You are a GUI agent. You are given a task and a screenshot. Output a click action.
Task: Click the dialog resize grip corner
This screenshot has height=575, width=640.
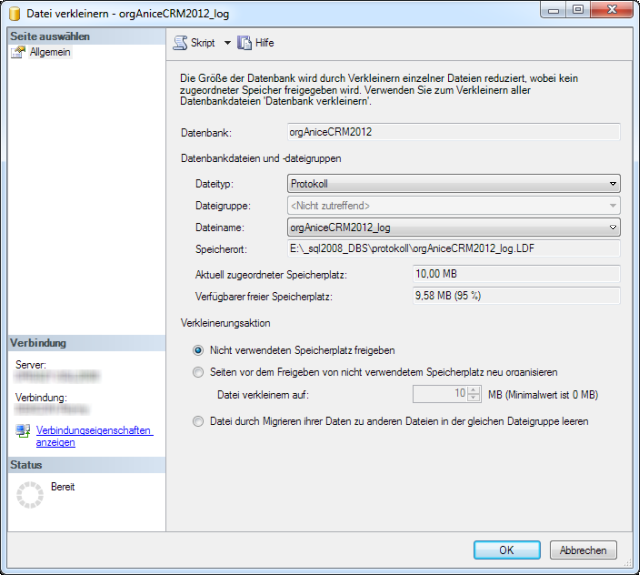pyautogui.click(x=627, y=563)
